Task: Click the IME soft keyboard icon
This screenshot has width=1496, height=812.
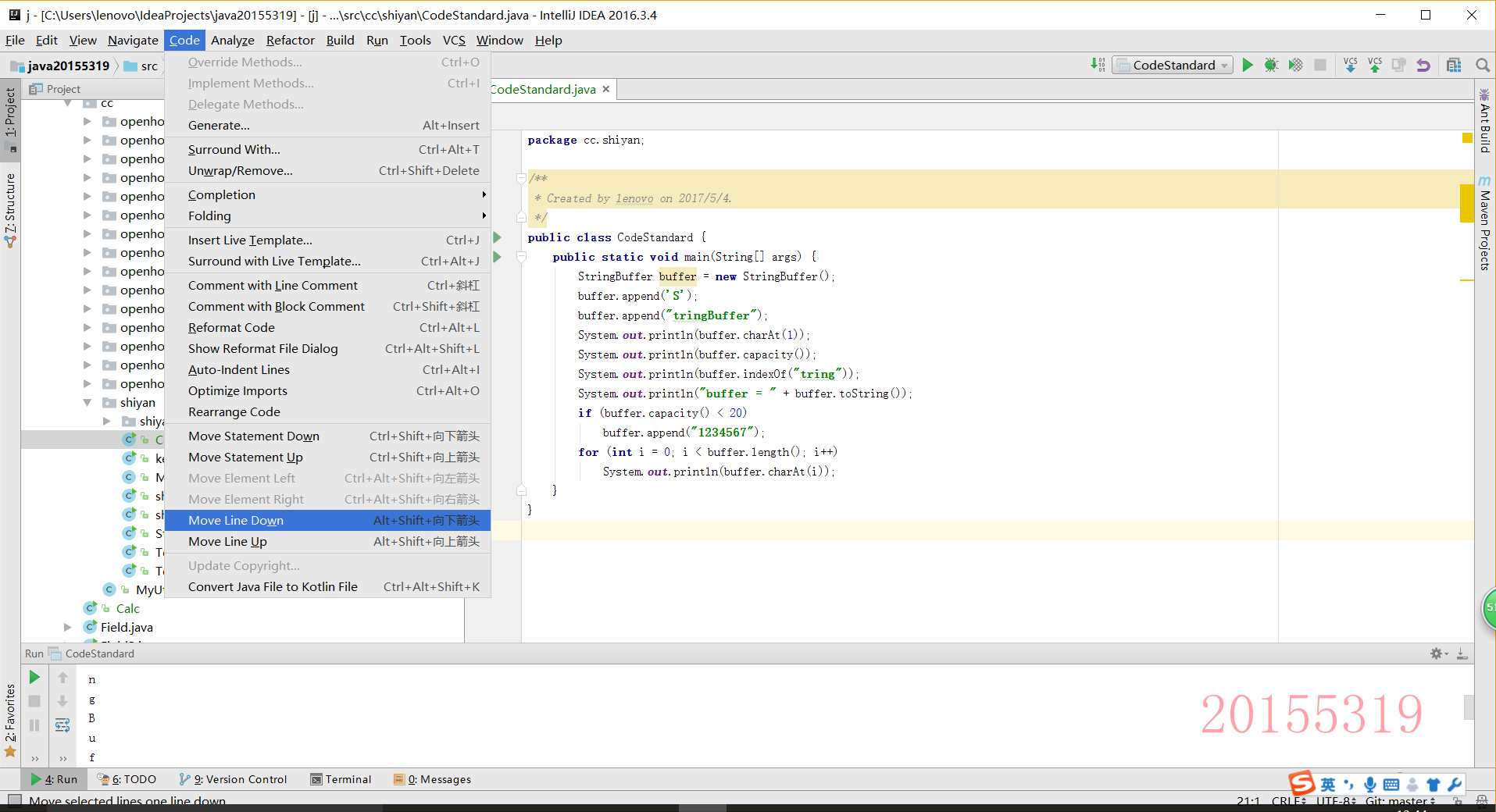Action: [1391, 785]
